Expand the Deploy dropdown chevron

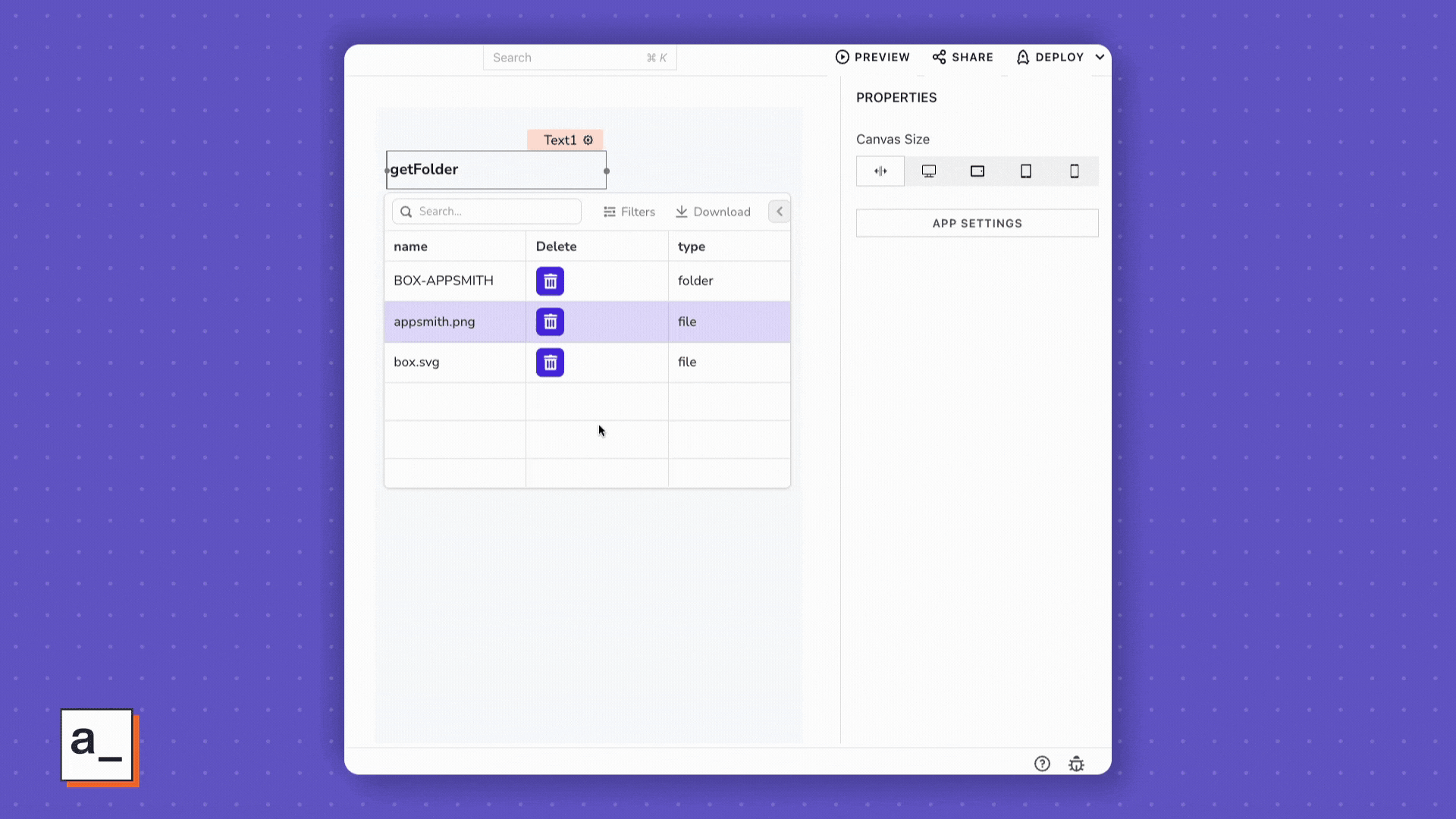[x=1100, y=57]
